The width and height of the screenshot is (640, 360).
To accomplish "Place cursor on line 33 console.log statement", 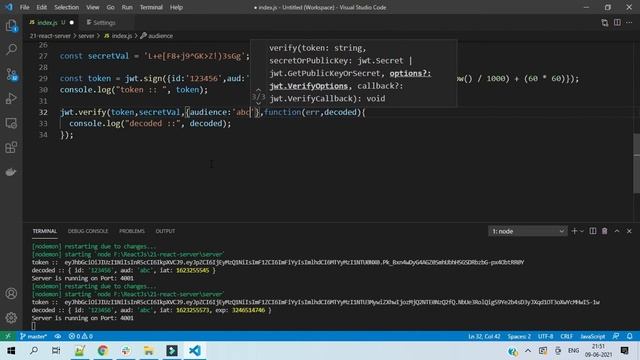I will tap(150, 123).
